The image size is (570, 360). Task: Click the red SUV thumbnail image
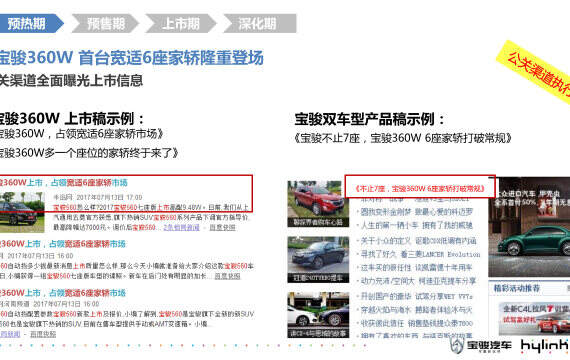pyautogui.click(x=318, y=204)
